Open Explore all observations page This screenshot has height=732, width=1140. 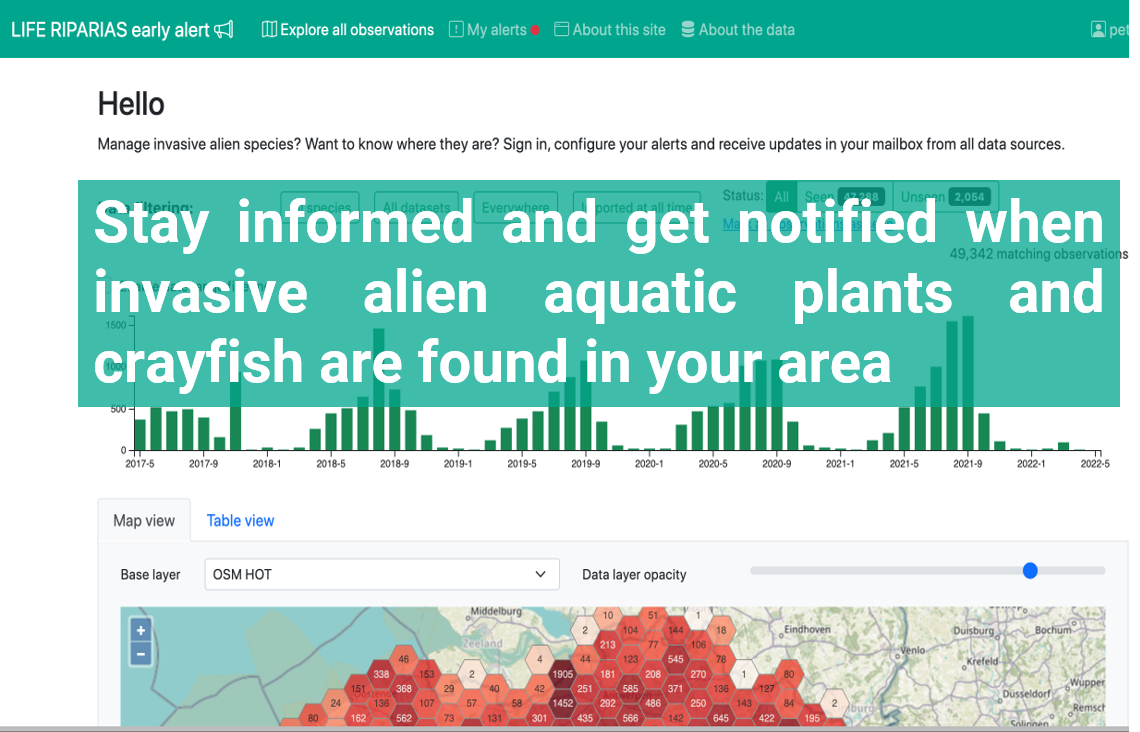click(x=348, y=30)
